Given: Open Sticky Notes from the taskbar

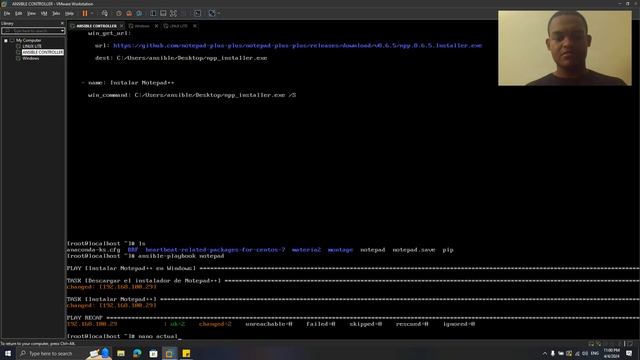Looking at the screenshot, I should point(186,353).
